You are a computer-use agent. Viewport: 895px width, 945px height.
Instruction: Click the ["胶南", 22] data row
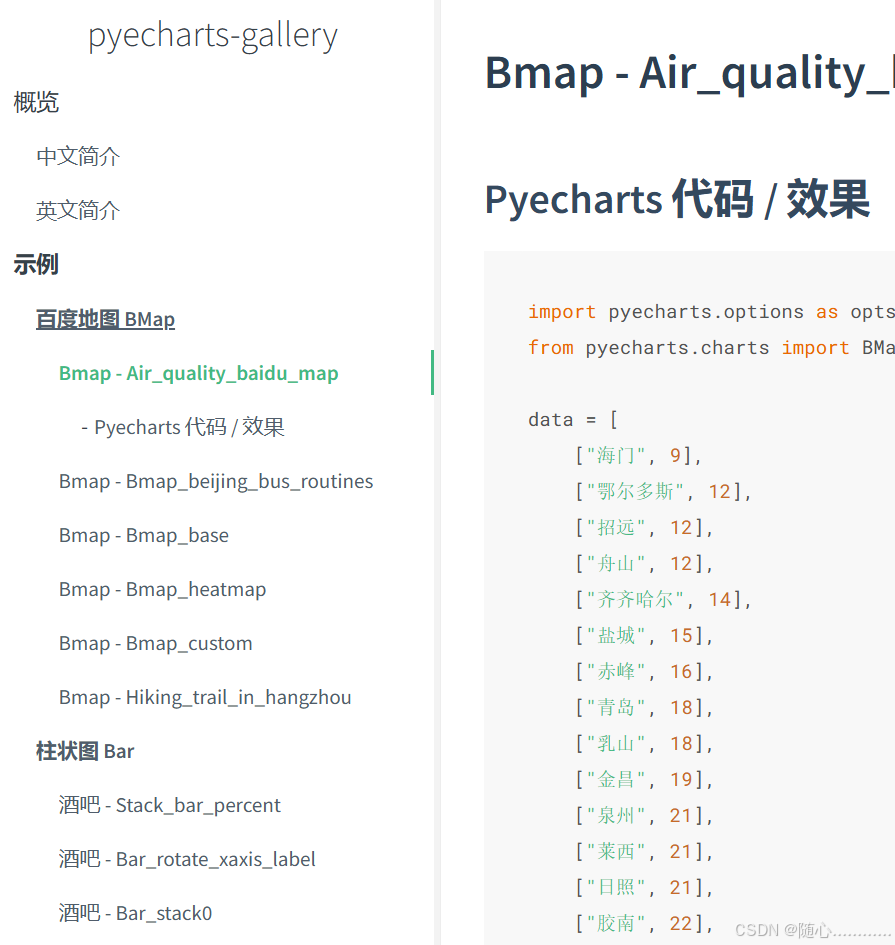click(x=644, y=923)
